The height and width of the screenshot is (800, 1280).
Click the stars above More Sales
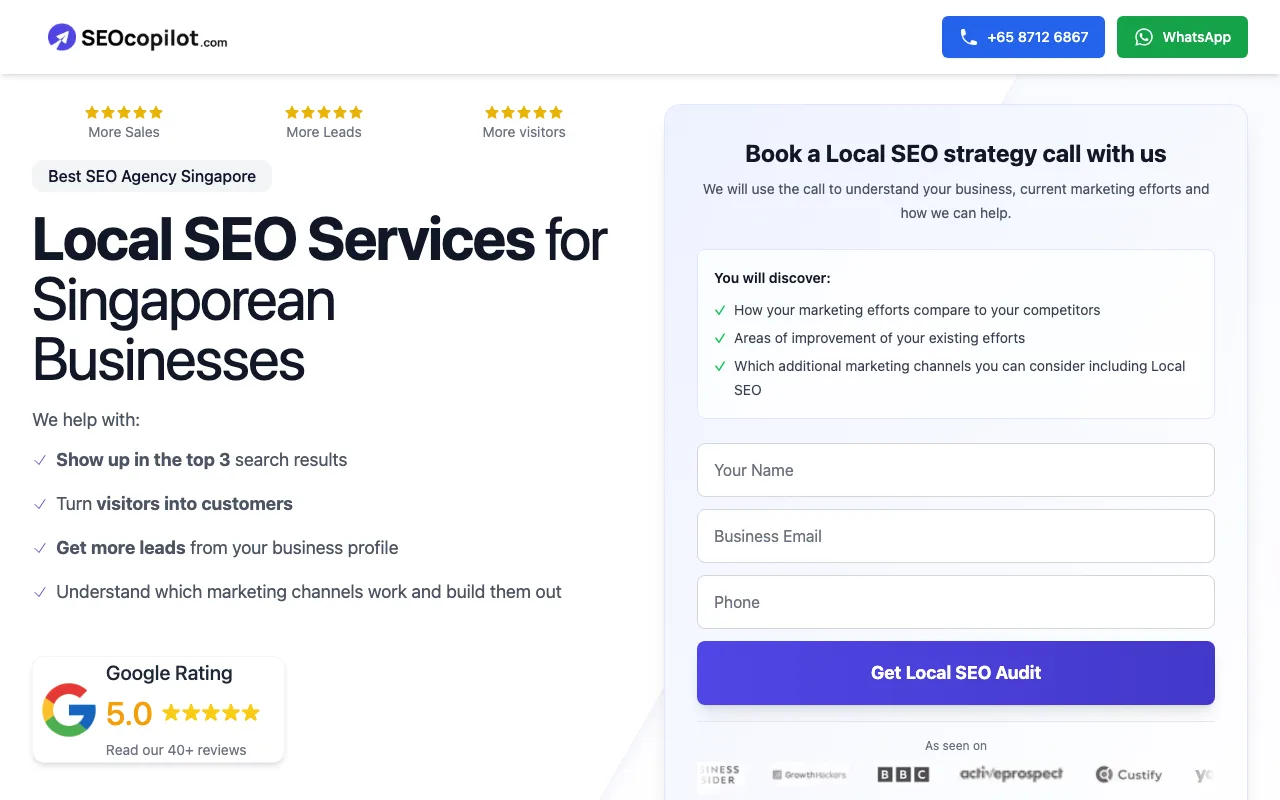point(124,112)
